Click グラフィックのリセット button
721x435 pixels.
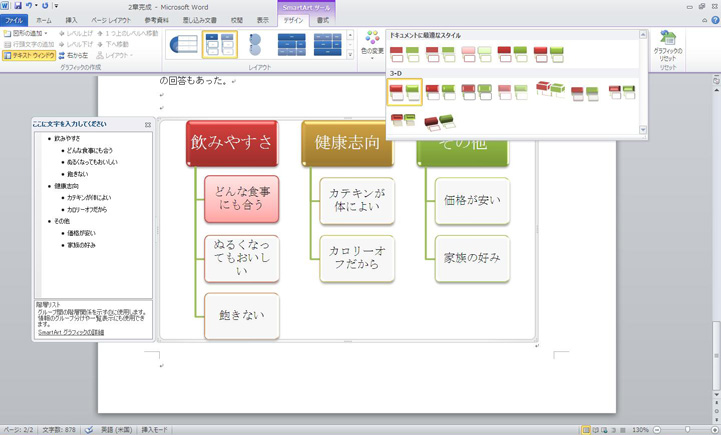668,46
